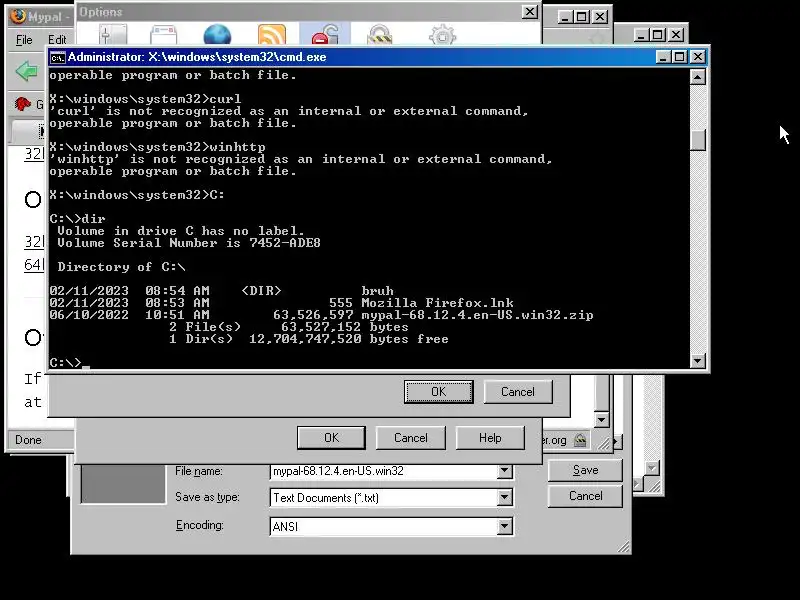Click OK in the Options dialog
The height and width of the screenshot is (600, 800).
point(331,438)
